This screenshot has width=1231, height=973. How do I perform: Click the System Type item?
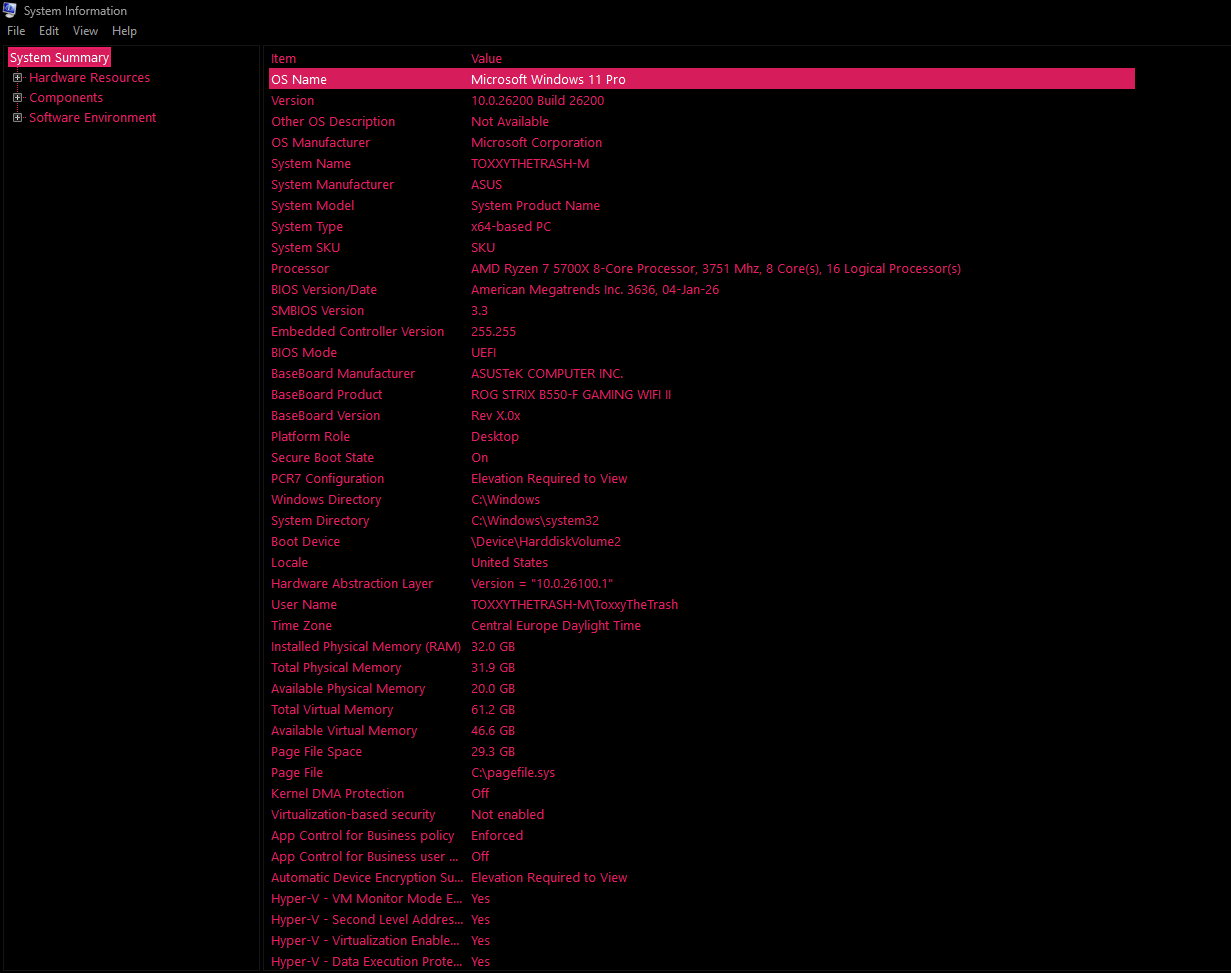(x=307, y=227)
